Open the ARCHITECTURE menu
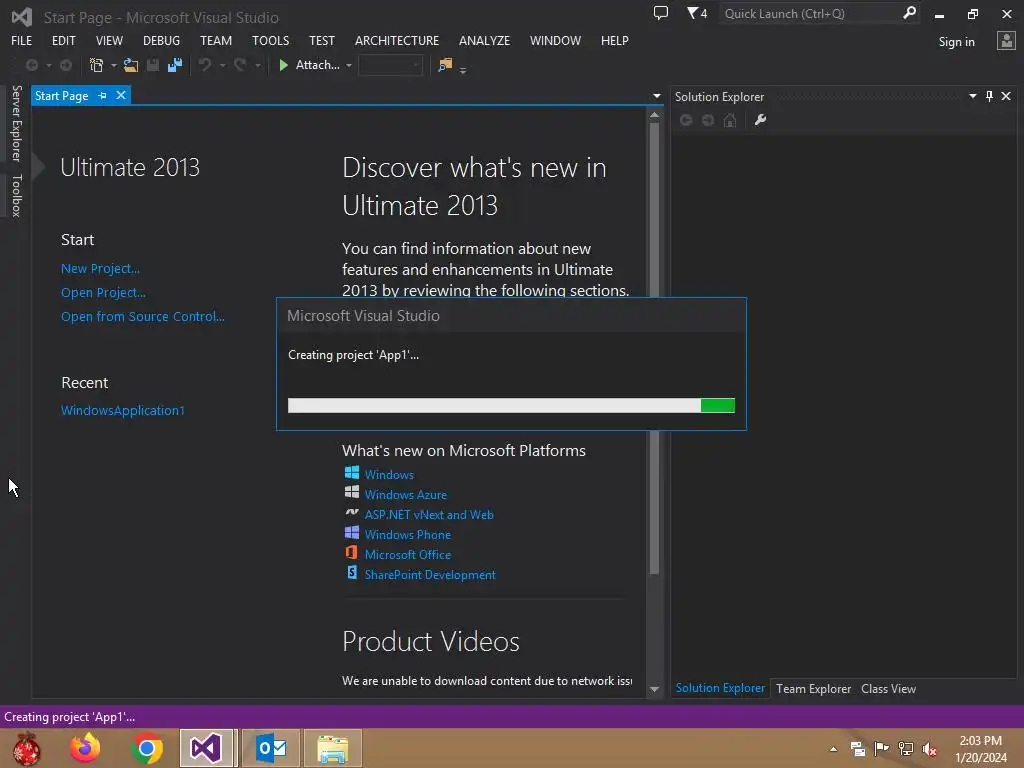 [x=397, y=40]
